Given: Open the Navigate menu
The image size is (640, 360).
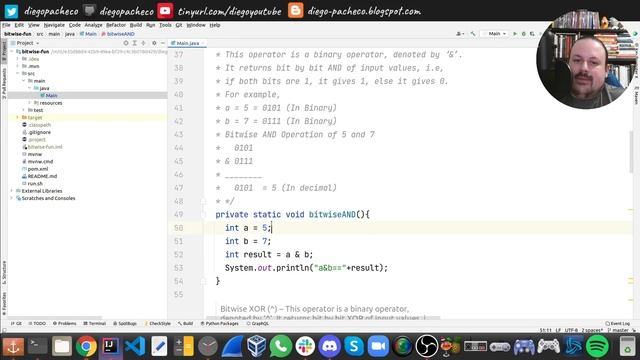Looking at the screenshot, I should click(54, 25).
